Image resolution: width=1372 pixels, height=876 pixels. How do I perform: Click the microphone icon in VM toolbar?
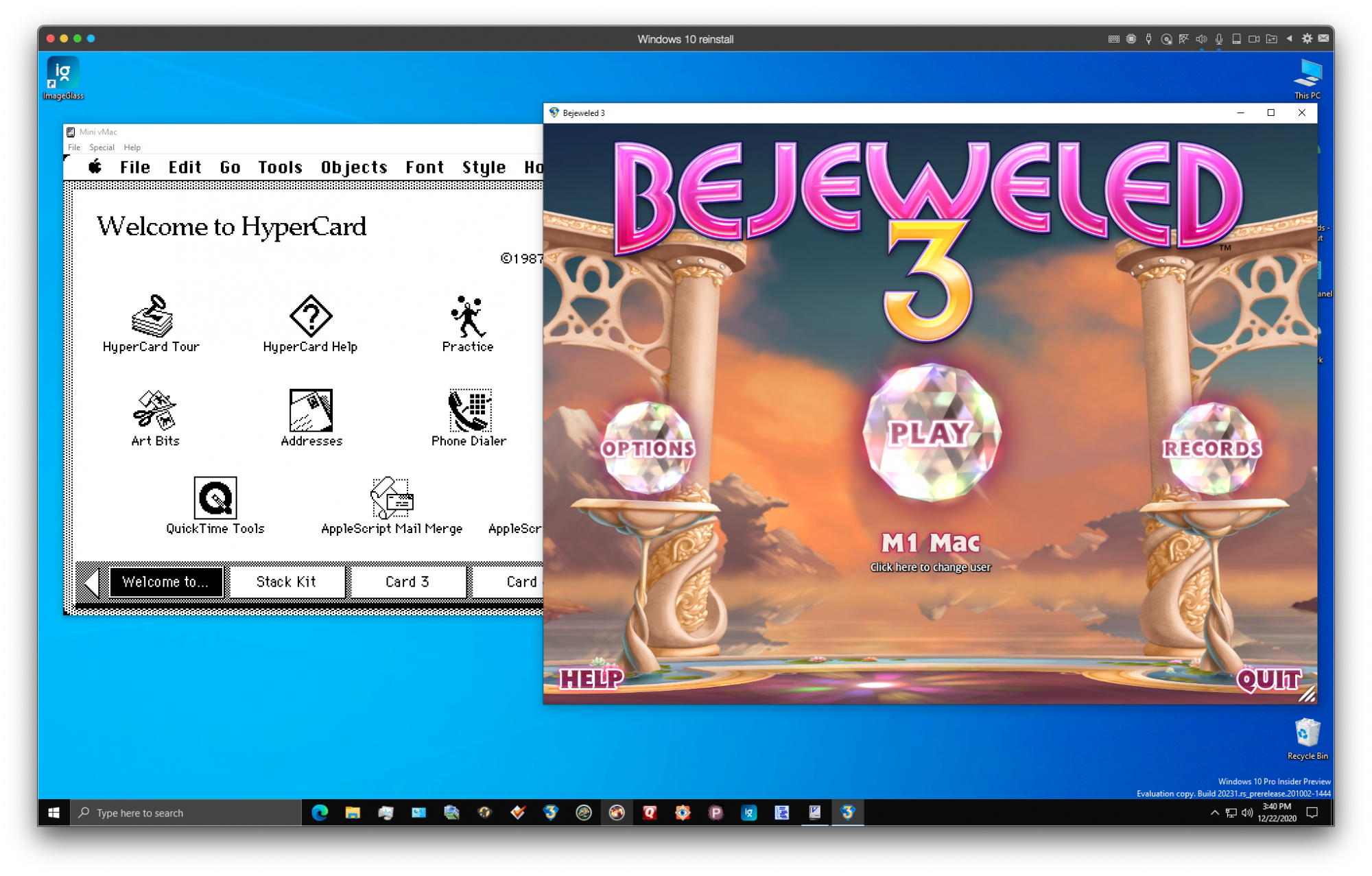click(1219, 39)
